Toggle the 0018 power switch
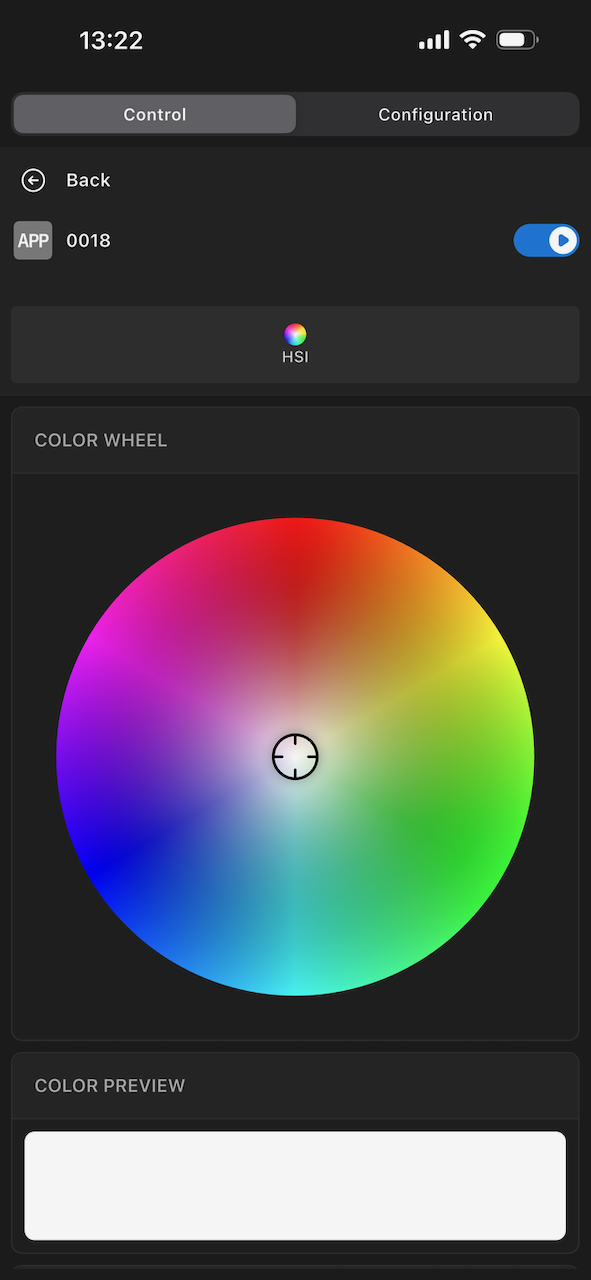 pyautogui.click(x=546, y=241)
